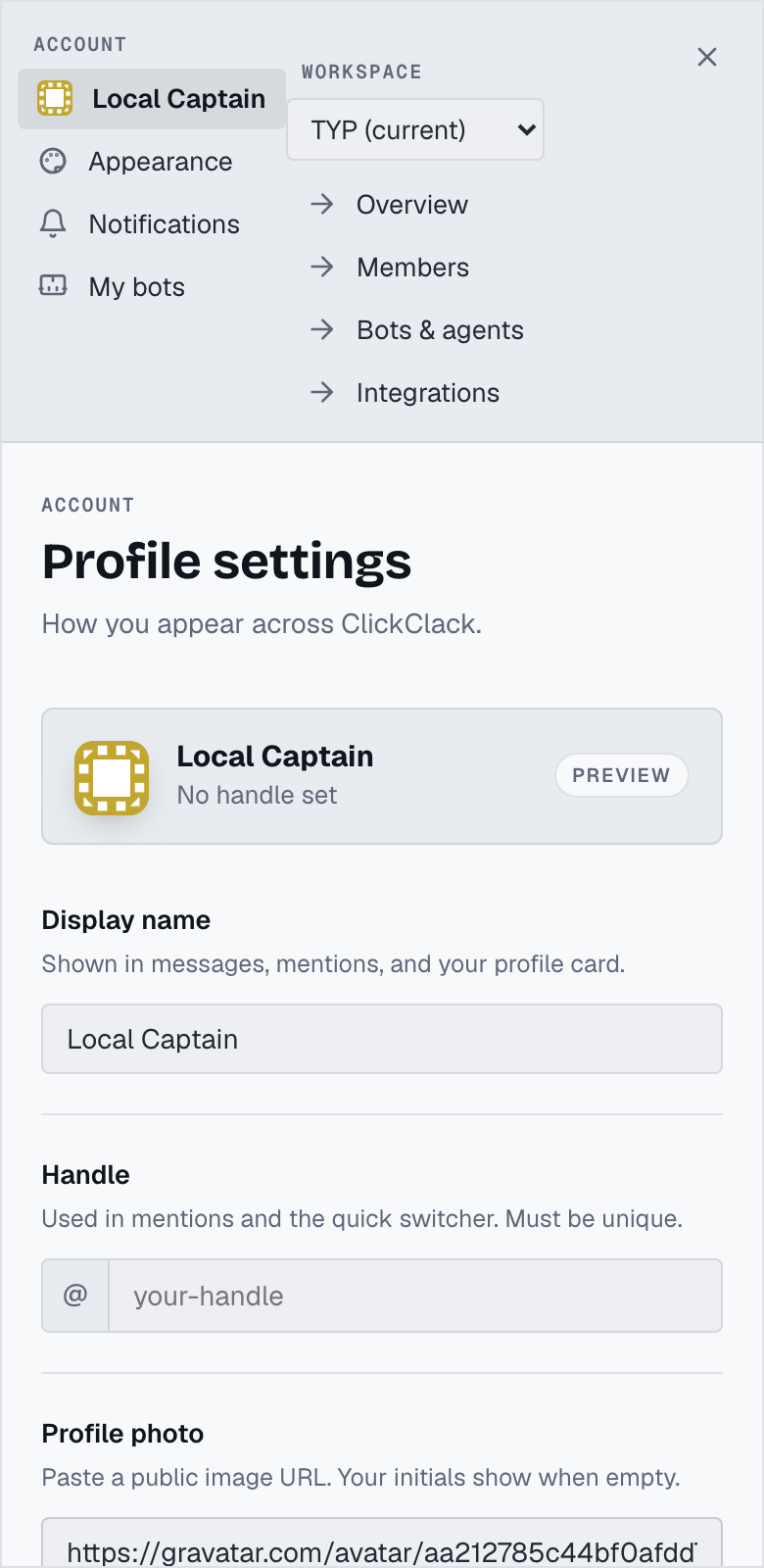Click the workspace dropdown chevron arrow
Viewport: 764px width, 1568px height.
pyautogui.click(x=526, y=129)
